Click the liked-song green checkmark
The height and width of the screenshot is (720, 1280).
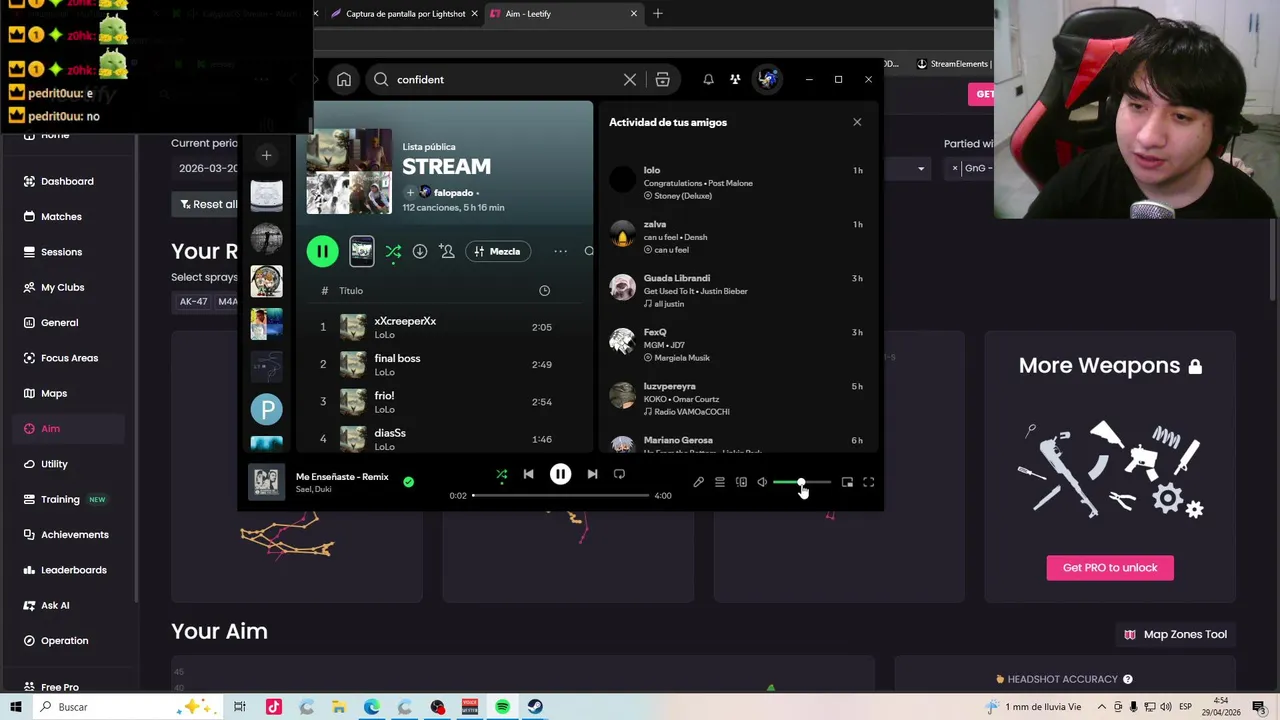pos(408,482)
